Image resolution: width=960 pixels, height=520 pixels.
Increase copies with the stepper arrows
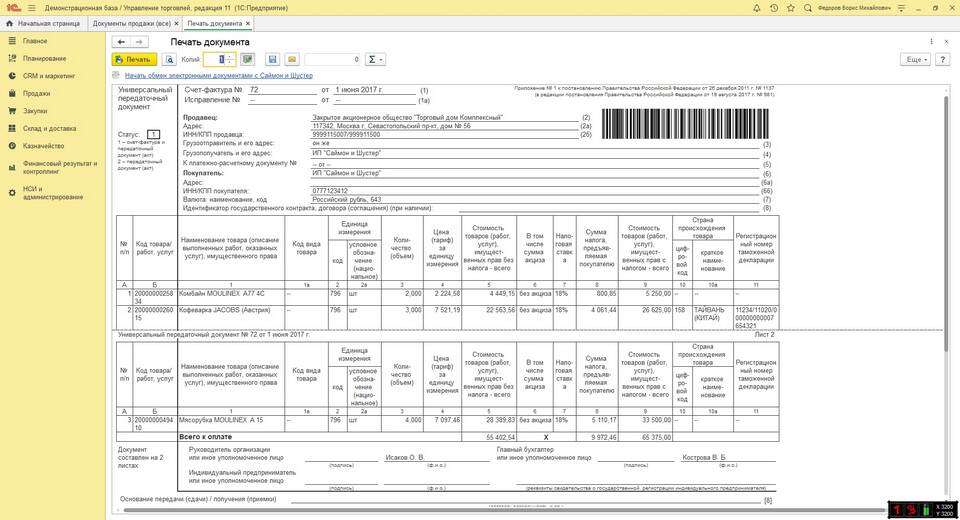point(231,59)
